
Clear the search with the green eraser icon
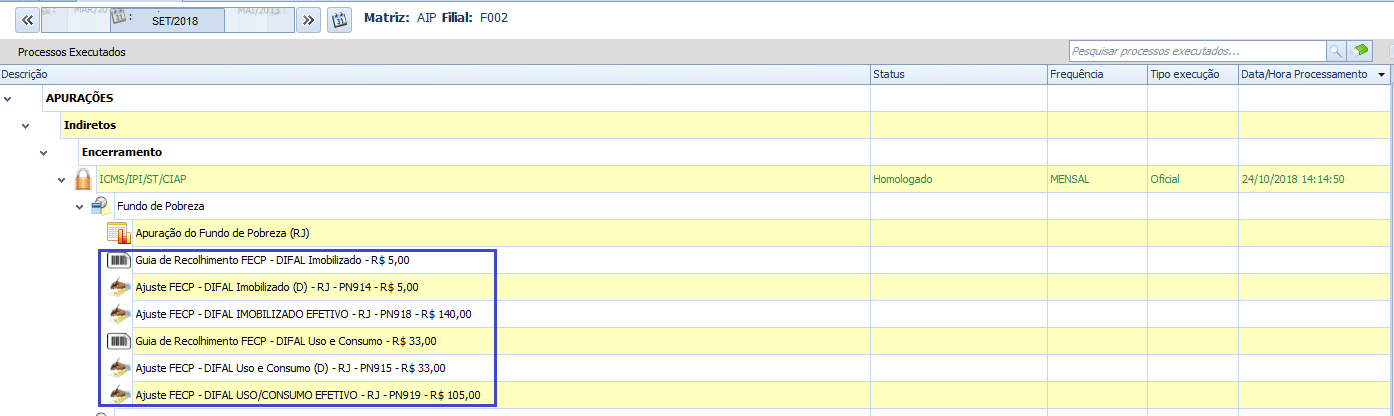pos(1359,51)
